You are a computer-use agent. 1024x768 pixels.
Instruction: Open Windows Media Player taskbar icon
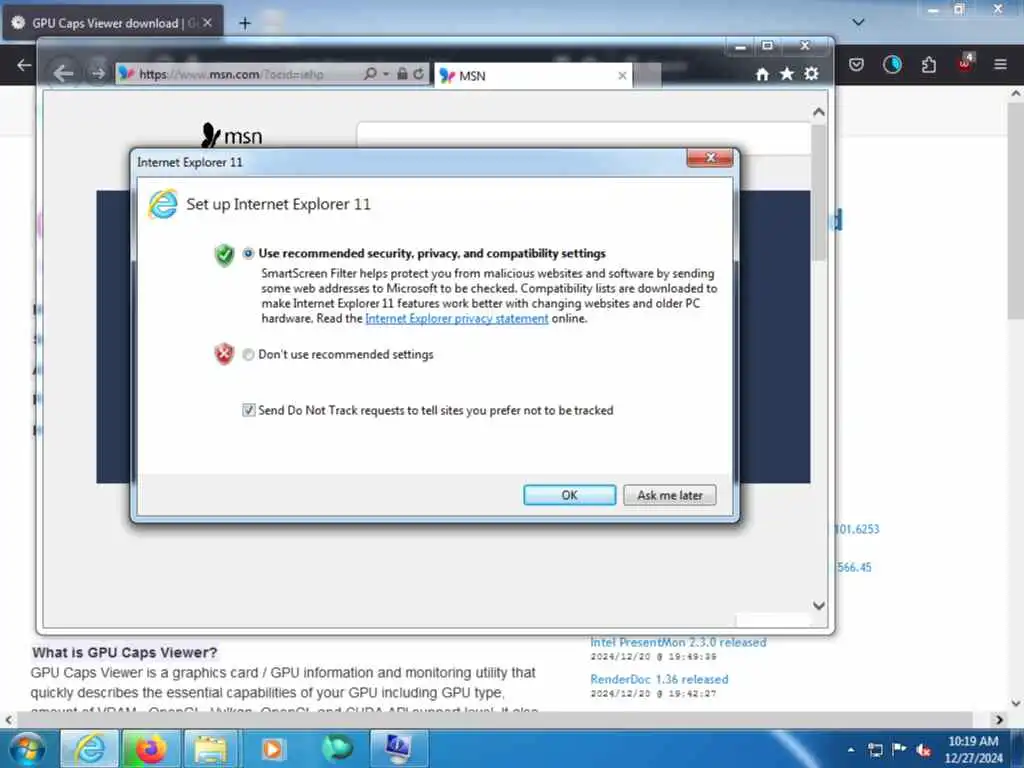[272, 749]
